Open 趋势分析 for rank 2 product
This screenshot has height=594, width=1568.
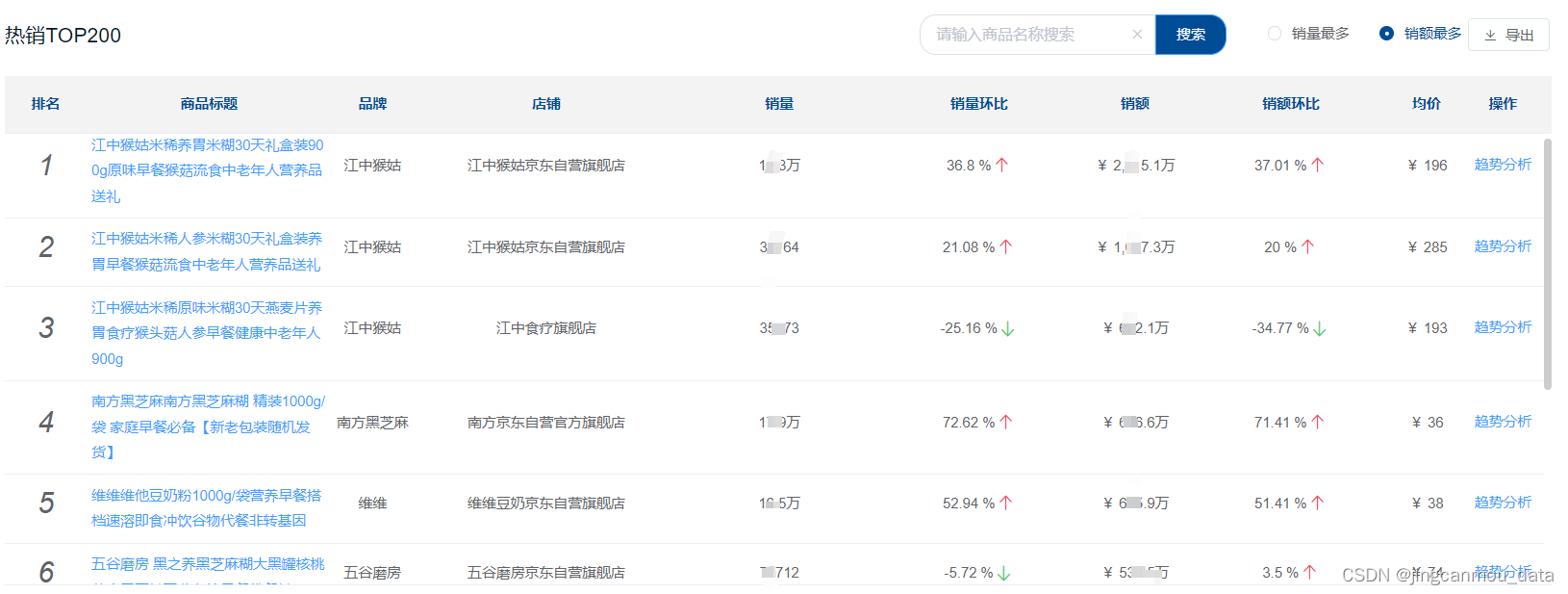pyautogui.click(x=1503, y=246)
